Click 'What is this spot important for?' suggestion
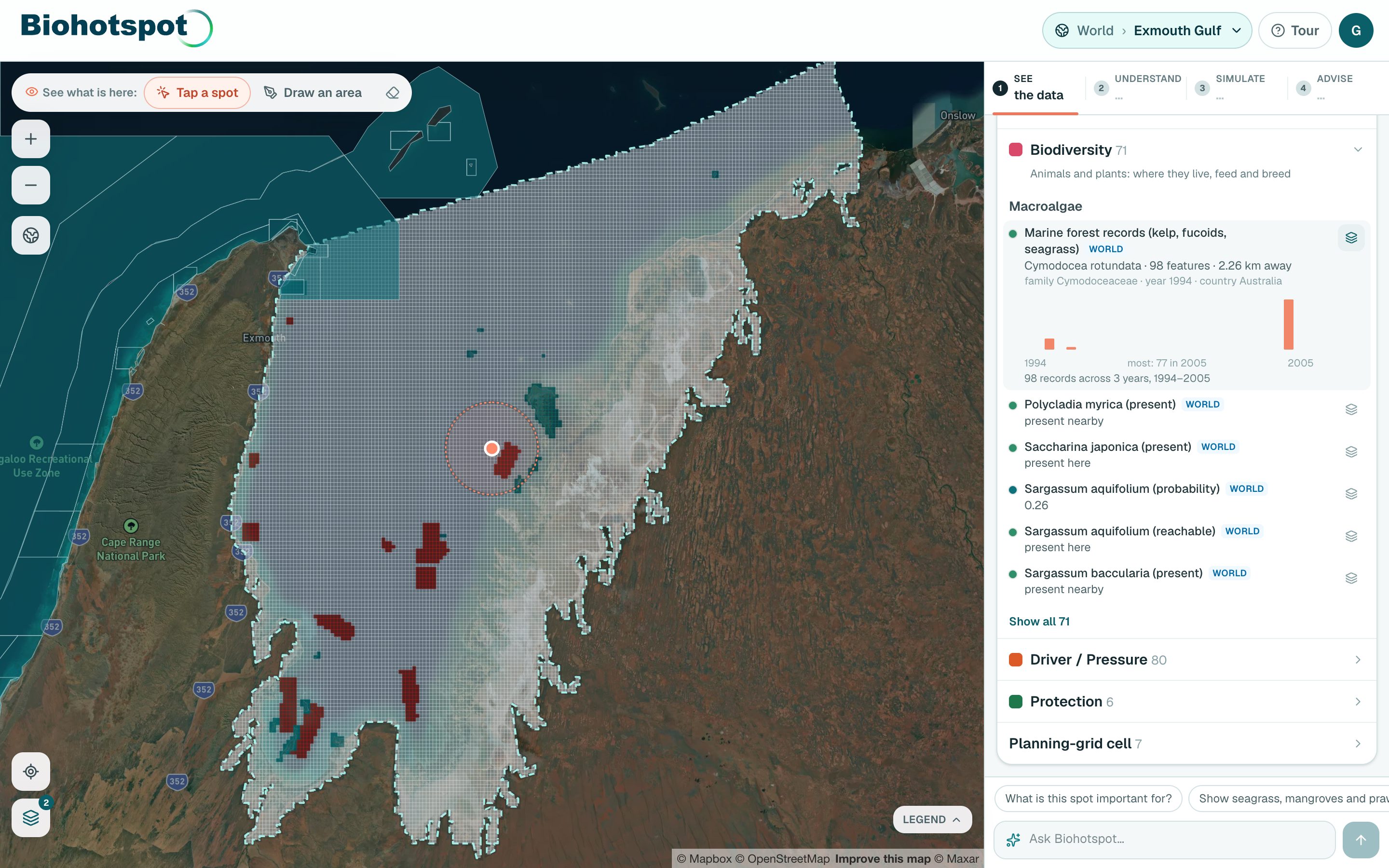 tap(1088, 799)
